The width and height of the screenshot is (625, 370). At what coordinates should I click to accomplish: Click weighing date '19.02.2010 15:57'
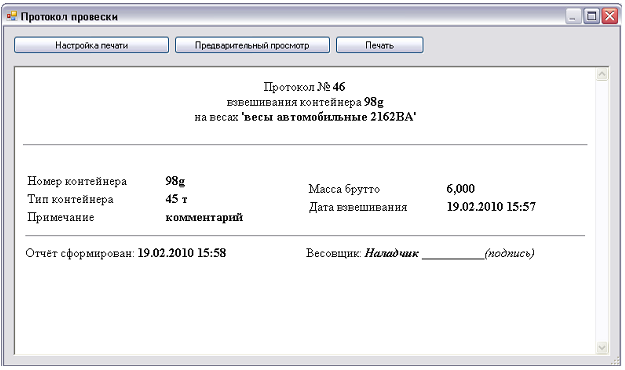(x=491, y=207)
